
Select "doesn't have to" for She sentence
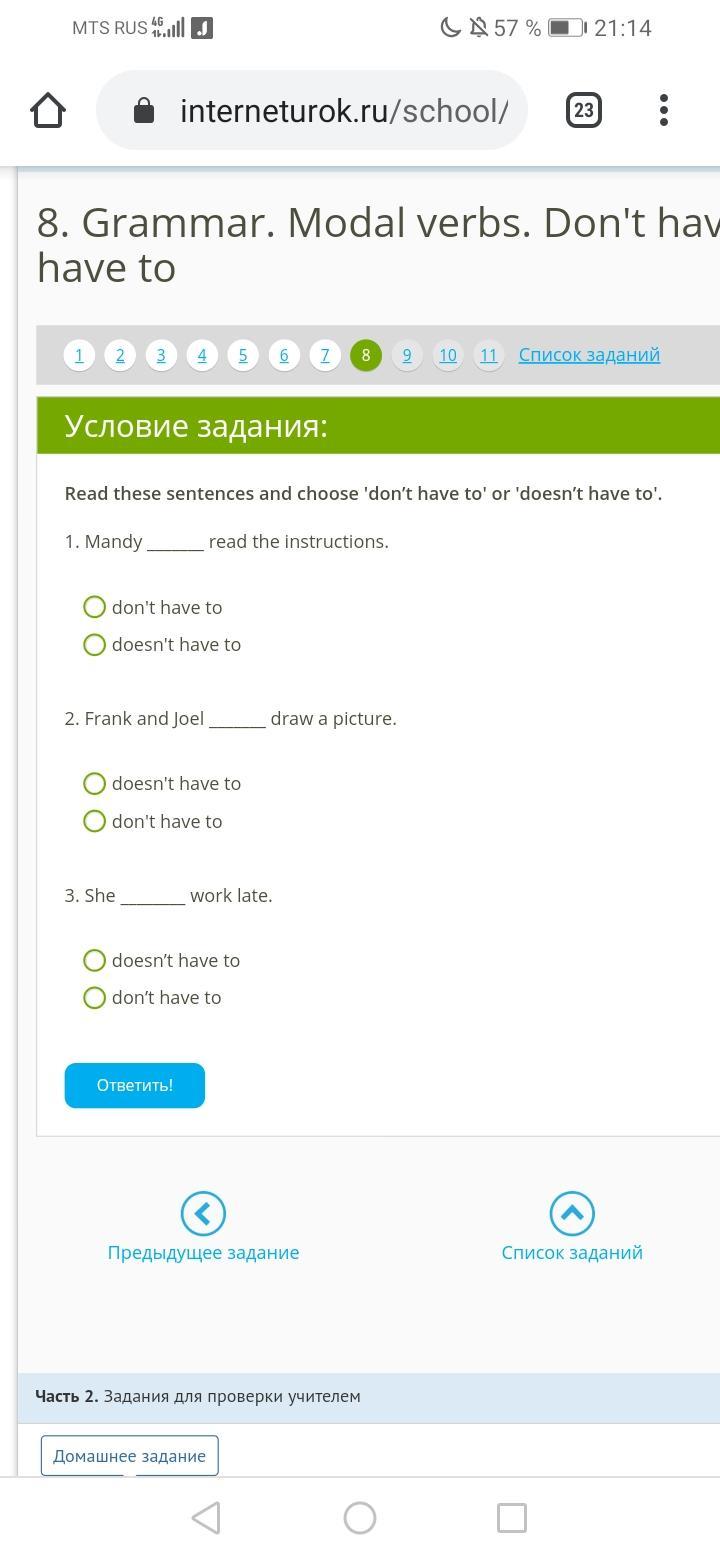coord(95,960)
